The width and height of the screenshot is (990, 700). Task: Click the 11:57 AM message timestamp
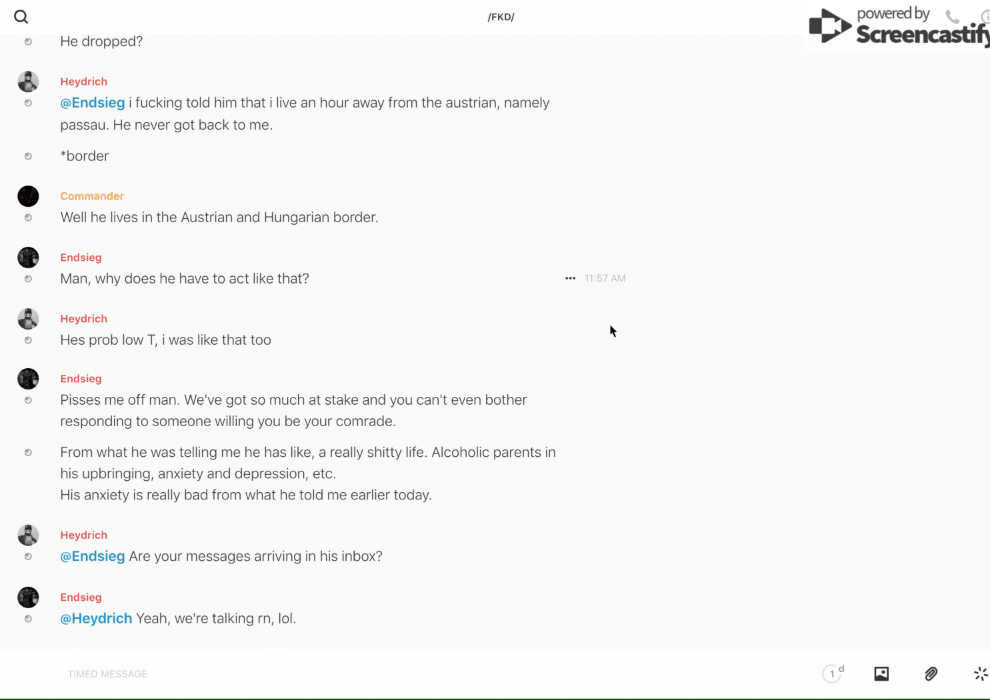coord(605,278)
